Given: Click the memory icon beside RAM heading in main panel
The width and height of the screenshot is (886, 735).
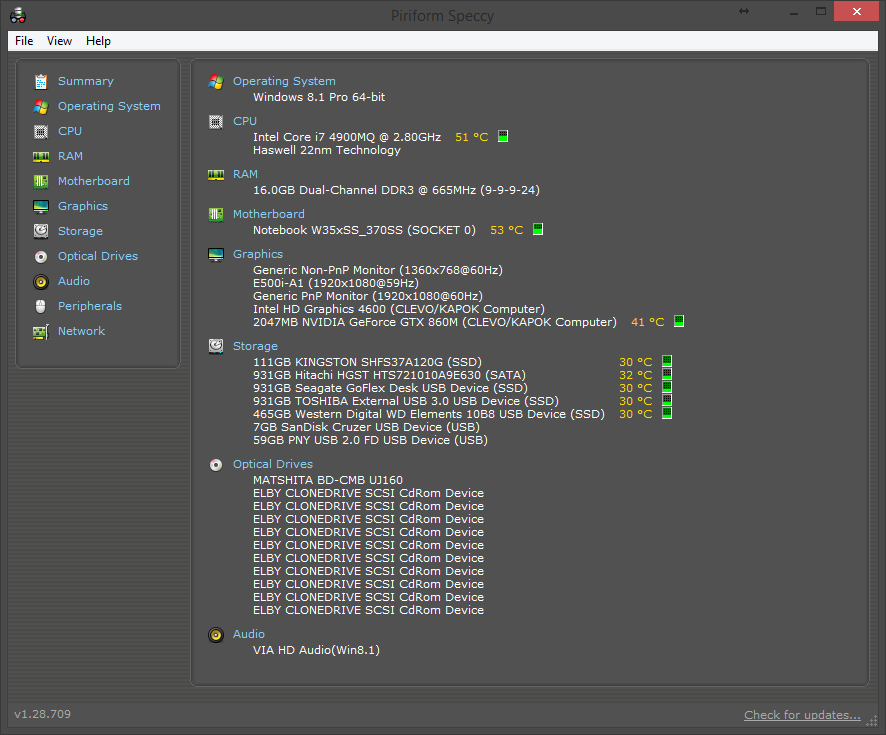Looking at the screenshot, I should (216, 175).
